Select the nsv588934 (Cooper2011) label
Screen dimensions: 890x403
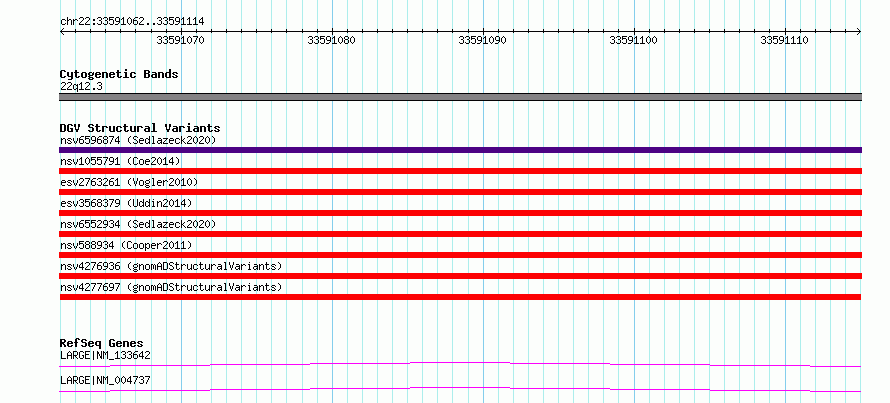(x=126, y=245)
